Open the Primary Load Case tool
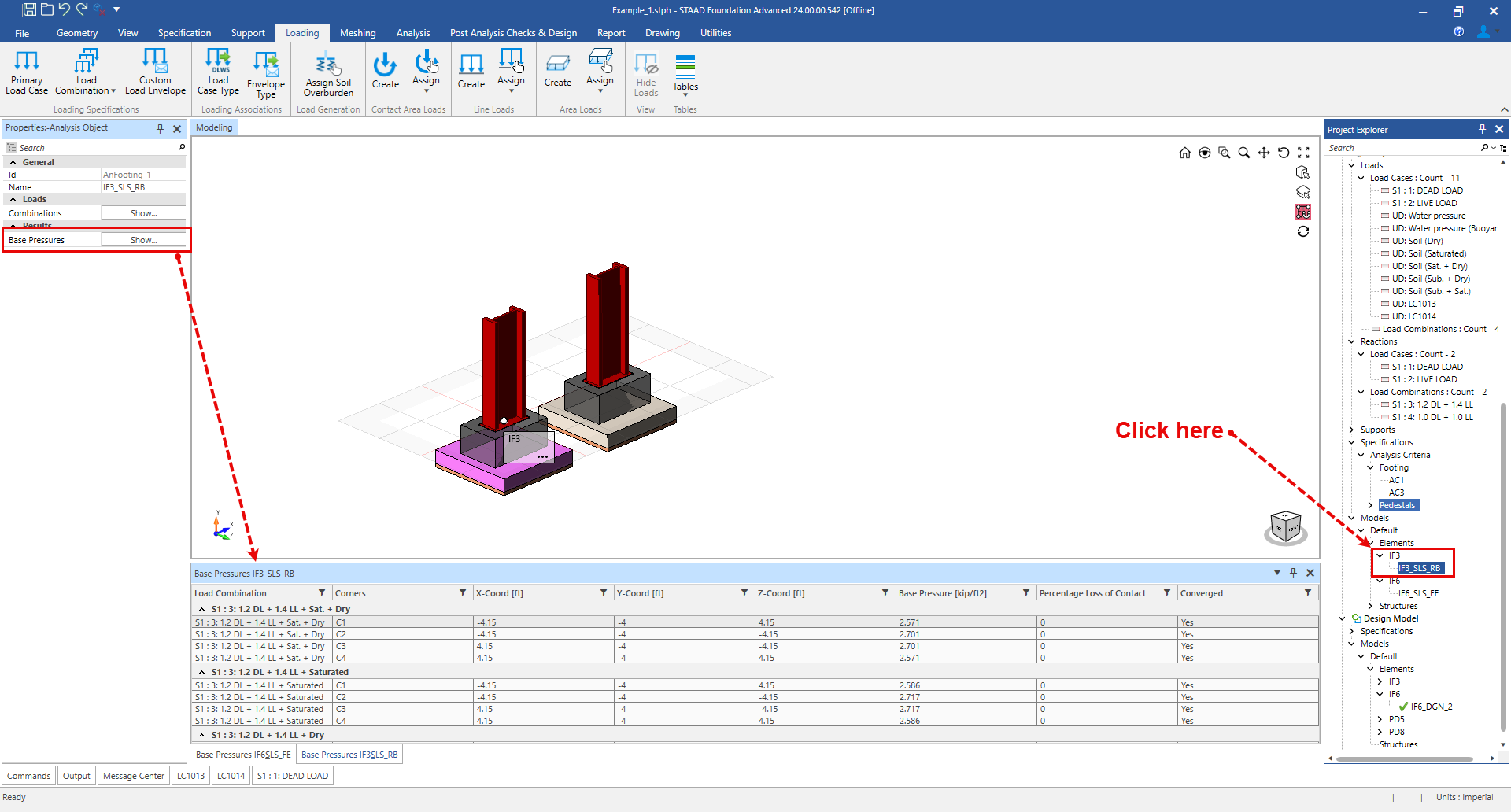Image resolution: width=1511 pixels, height=812 pixels. [27, 72]
